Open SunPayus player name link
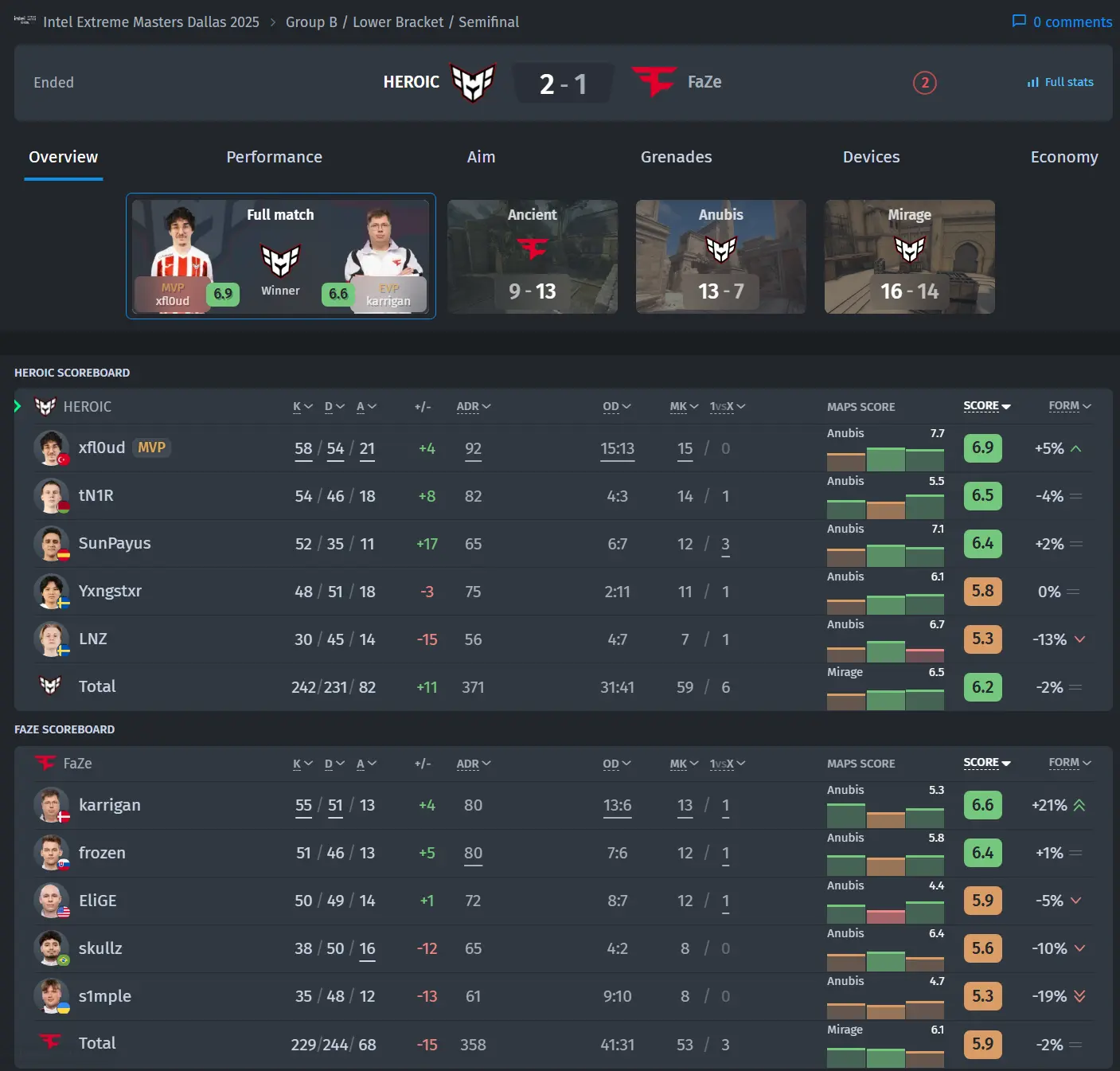 (115, 543)
